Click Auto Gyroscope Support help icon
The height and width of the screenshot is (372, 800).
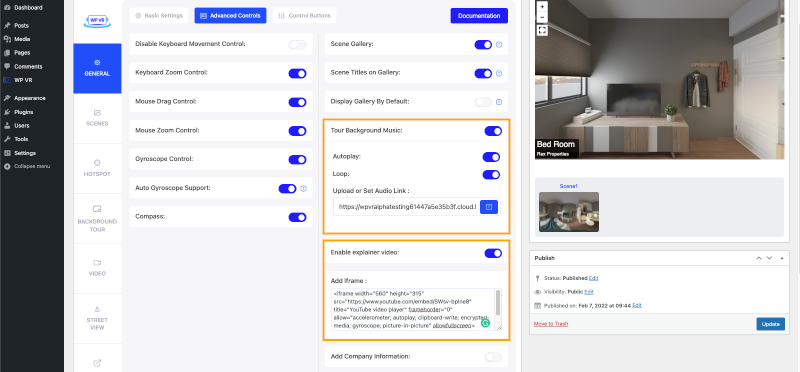(304, 188)
